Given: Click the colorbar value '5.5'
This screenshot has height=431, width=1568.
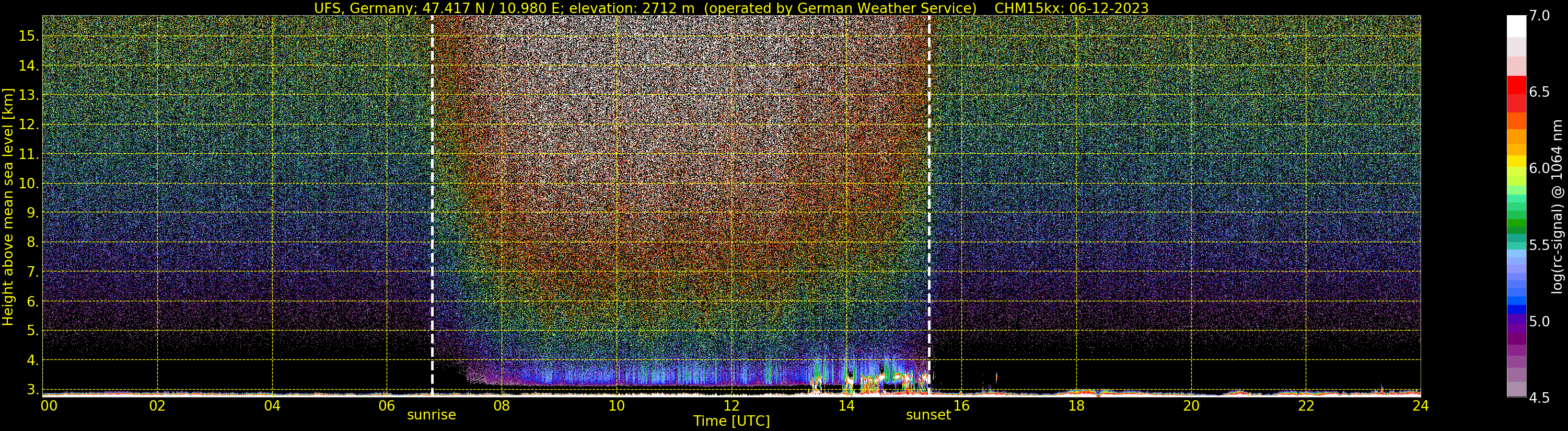Looking at the screenshot, I should [x=1539, y=245].
